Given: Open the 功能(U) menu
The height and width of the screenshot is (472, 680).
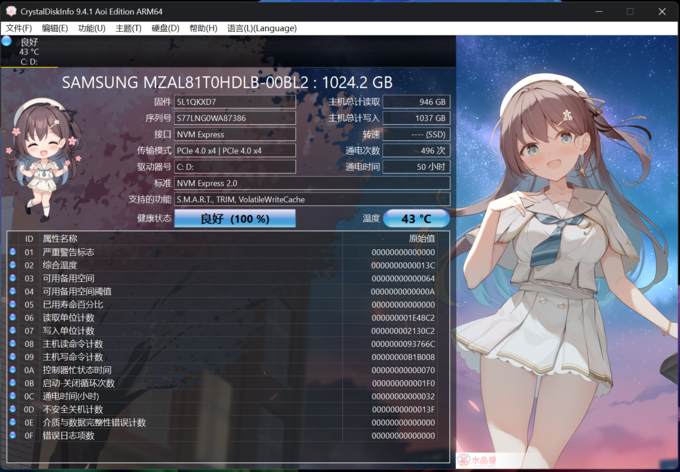Looking at the screenshot, I should 91,28.
